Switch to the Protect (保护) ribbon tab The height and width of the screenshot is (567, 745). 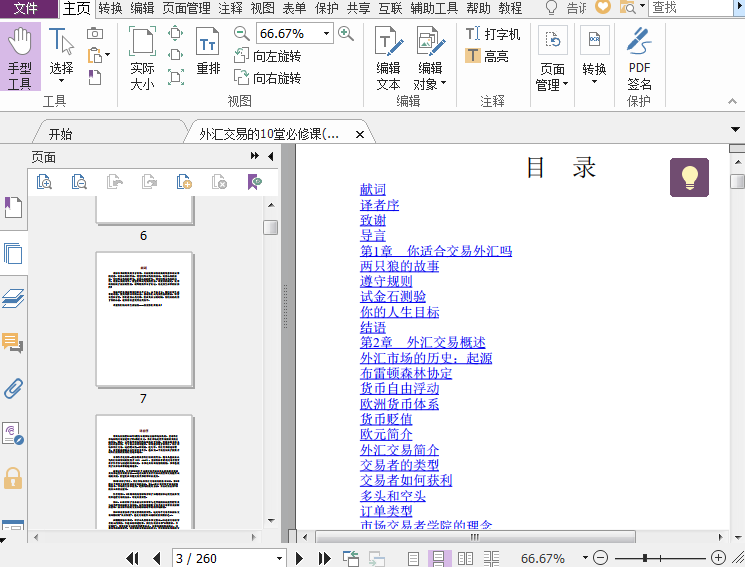(x=326, y=8)
